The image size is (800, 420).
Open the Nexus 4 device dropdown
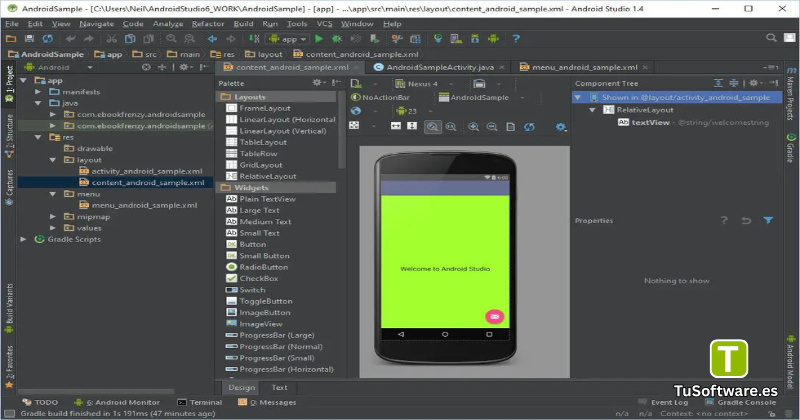[x=424, y=84]
